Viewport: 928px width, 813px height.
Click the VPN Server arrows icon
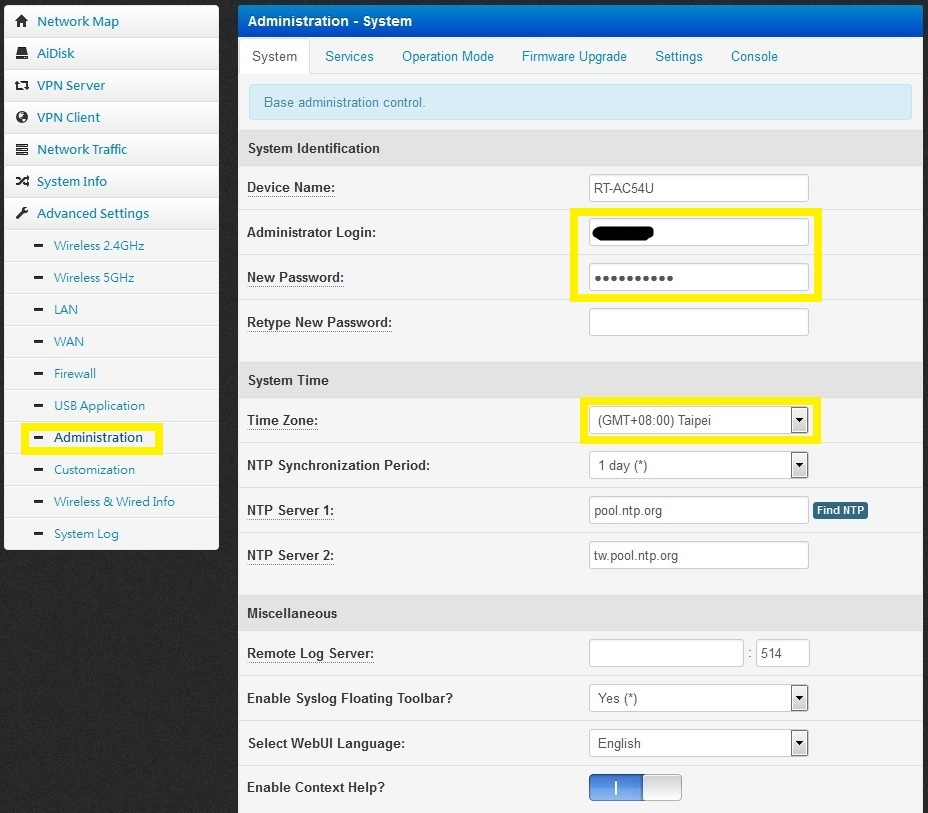tap(22, 85)
